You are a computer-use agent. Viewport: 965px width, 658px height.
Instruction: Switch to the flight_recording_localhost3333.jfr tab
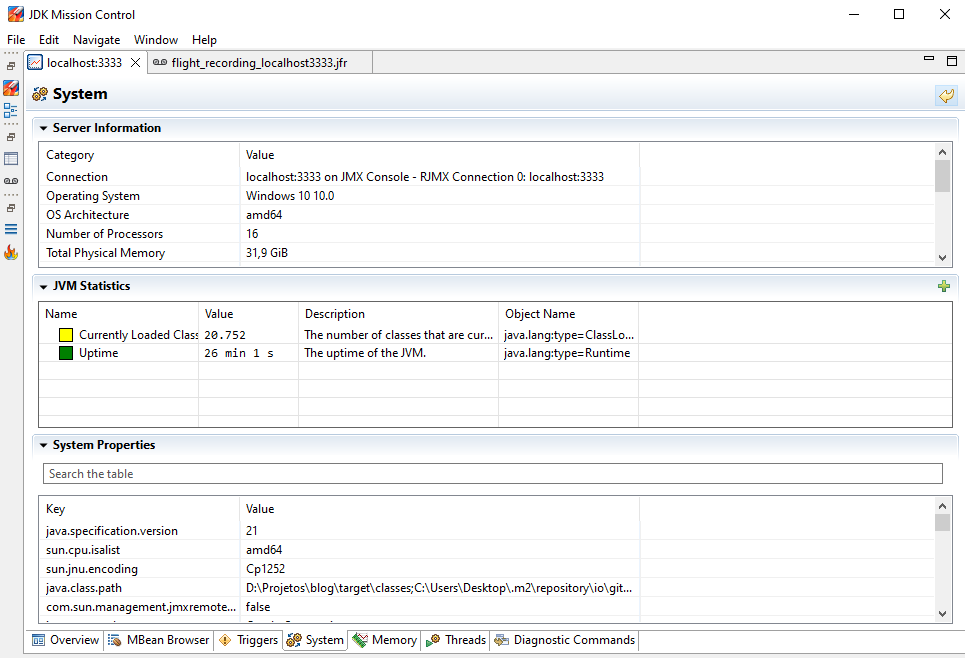coord(260,63)
